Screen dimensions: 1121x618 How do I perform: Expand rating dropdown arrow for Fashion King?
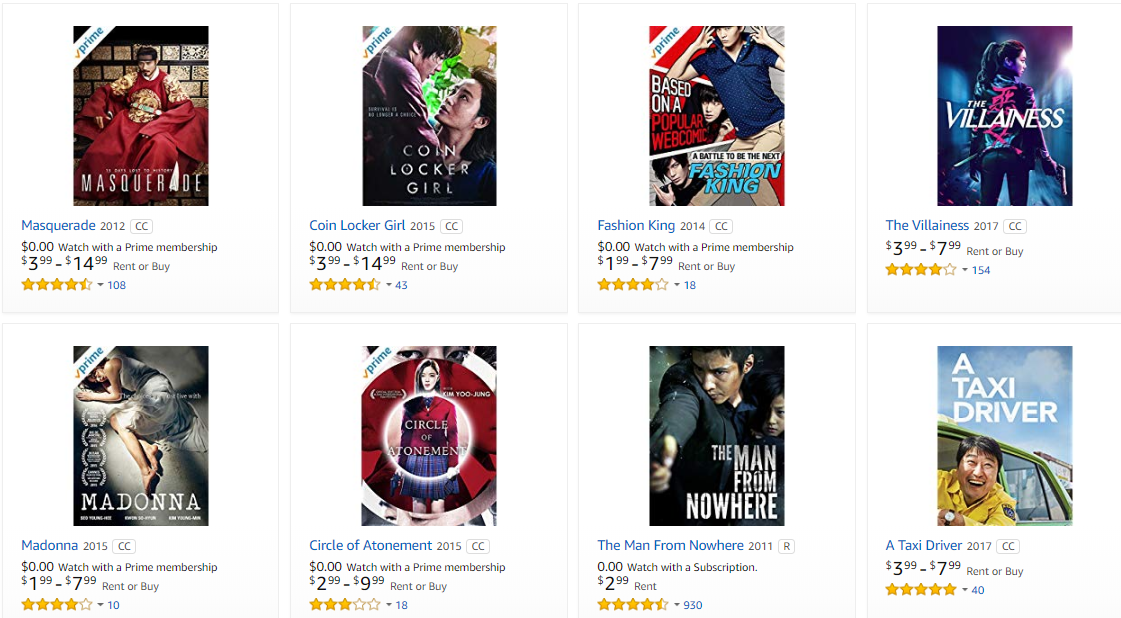click(x=677, y=285)
